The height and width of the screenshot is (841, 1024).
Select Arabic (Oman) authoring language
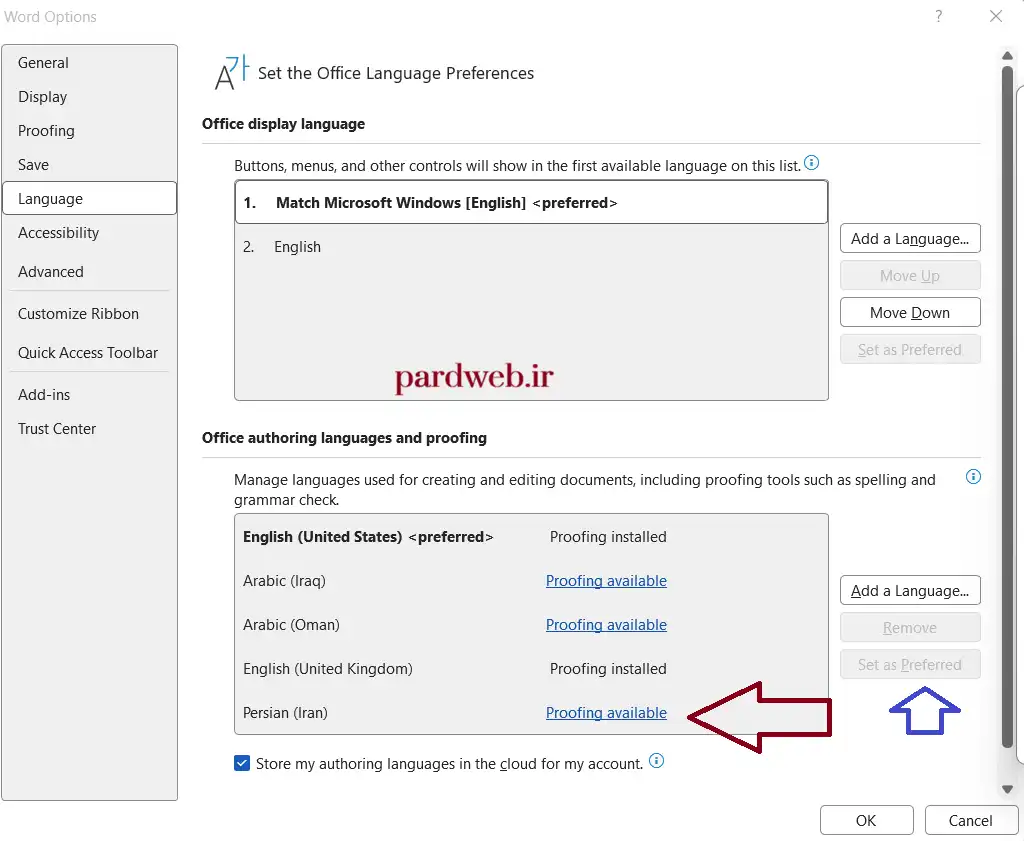[531, 625]
